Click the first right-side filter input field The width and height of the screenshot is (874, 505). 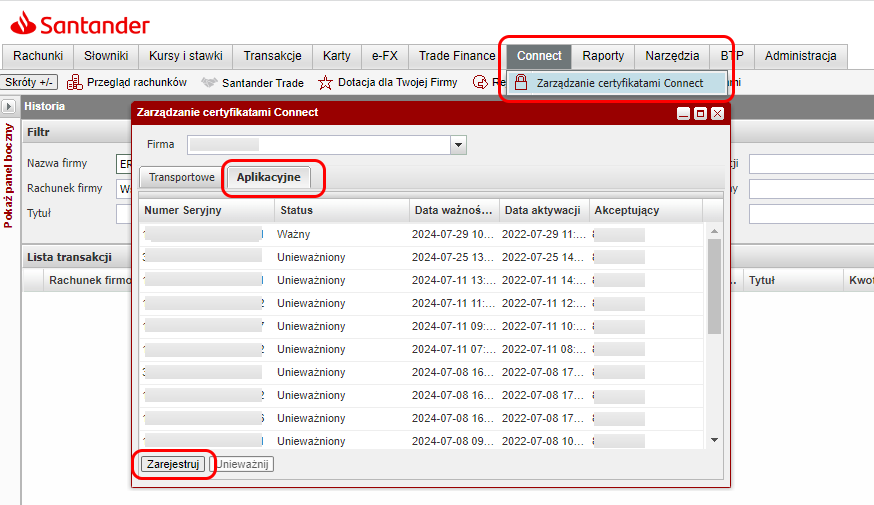[812, 164]
